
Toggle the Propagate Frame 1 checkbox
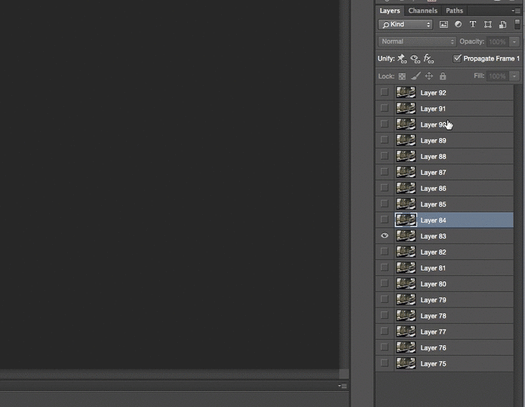coord(457,58)
